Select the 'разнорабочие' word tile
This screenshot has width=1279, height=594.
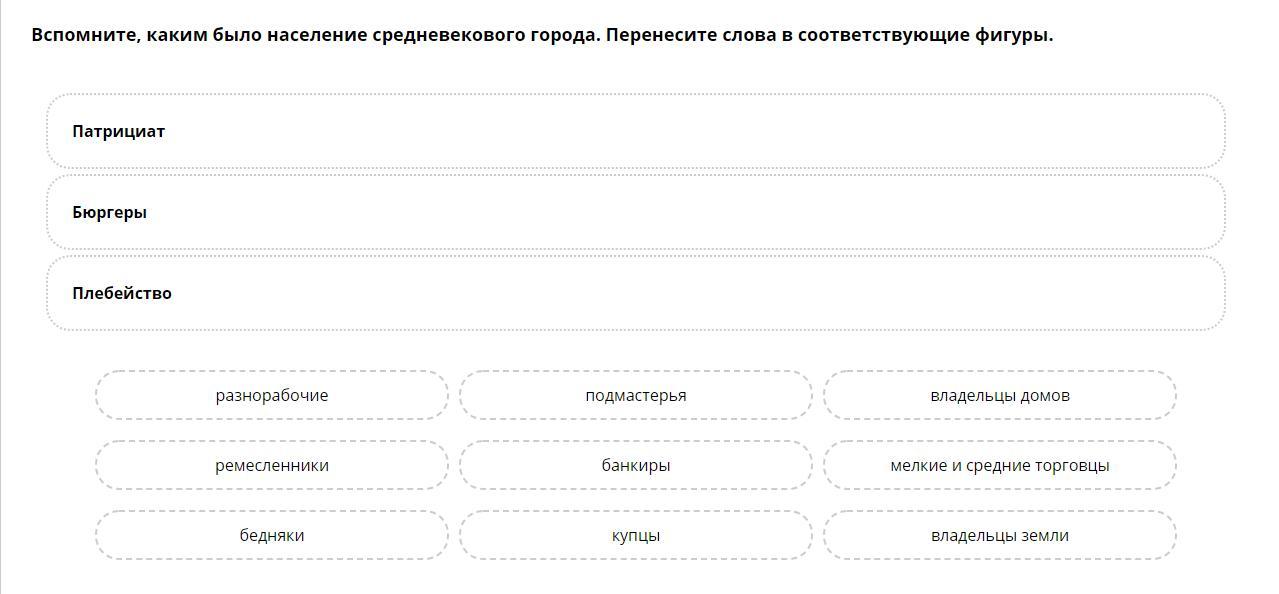click(x=272, y=395)
